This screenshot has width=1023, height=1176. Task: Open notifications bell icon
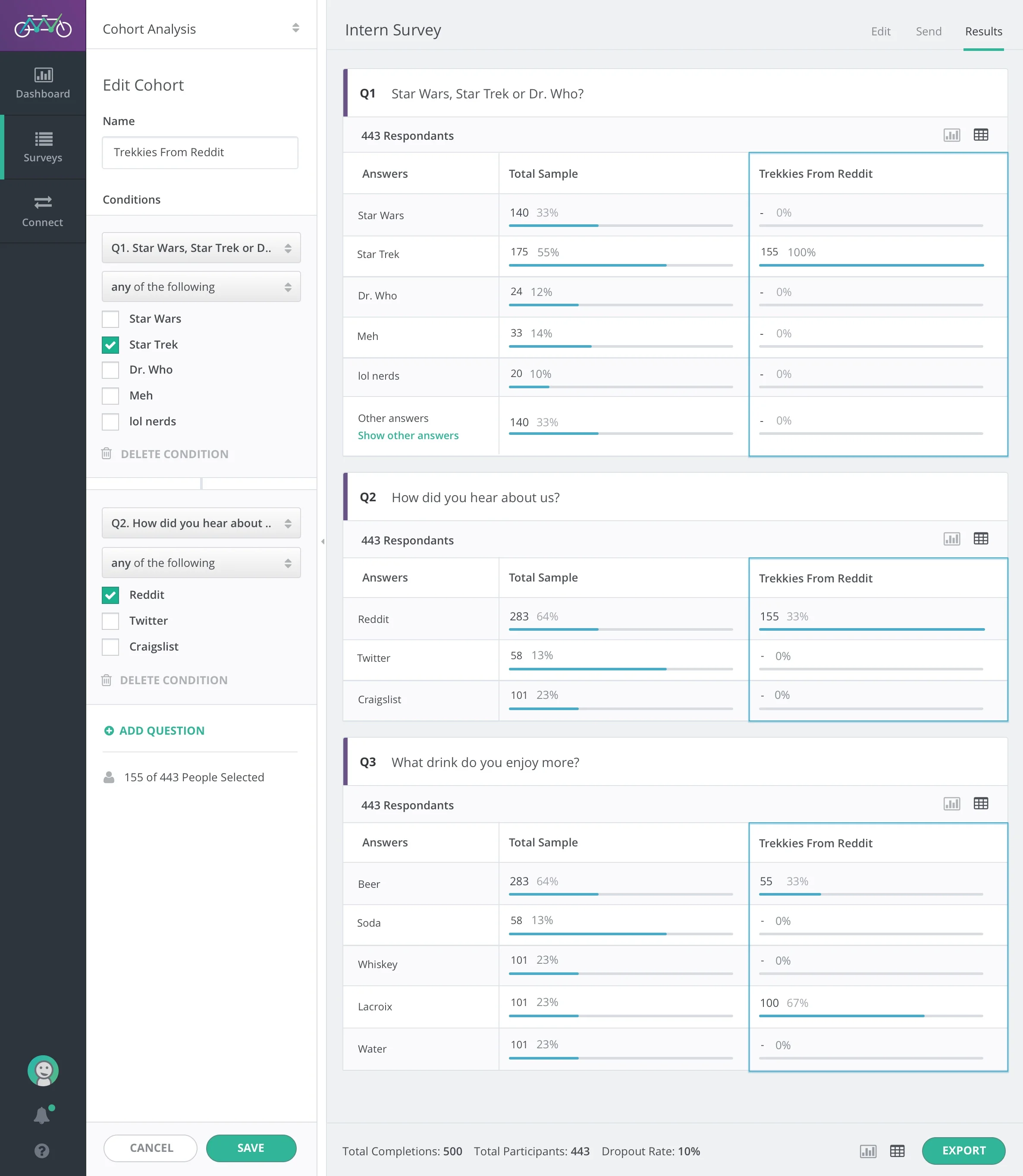[x=42, y=1116]
